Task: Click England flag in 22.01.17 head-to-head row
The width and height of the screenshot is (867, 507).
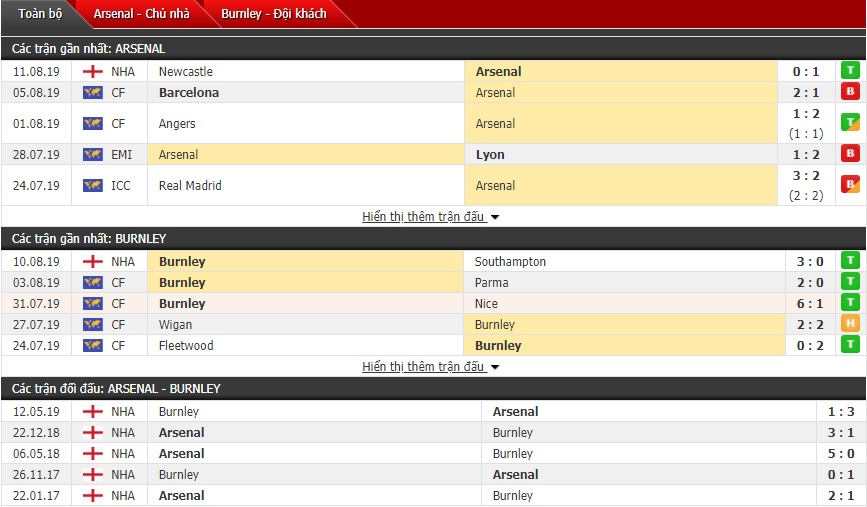Action: tap(93, 496)
